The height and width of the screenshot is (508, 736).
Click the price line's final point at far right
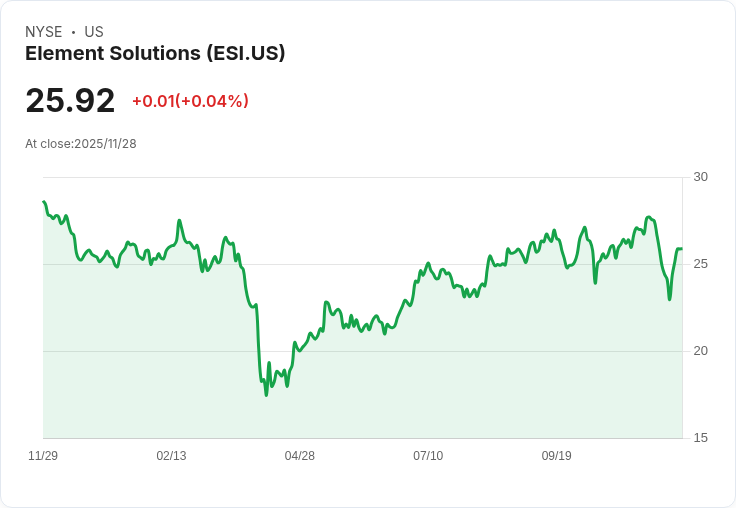pyautogui.click(x=682, y=249)
